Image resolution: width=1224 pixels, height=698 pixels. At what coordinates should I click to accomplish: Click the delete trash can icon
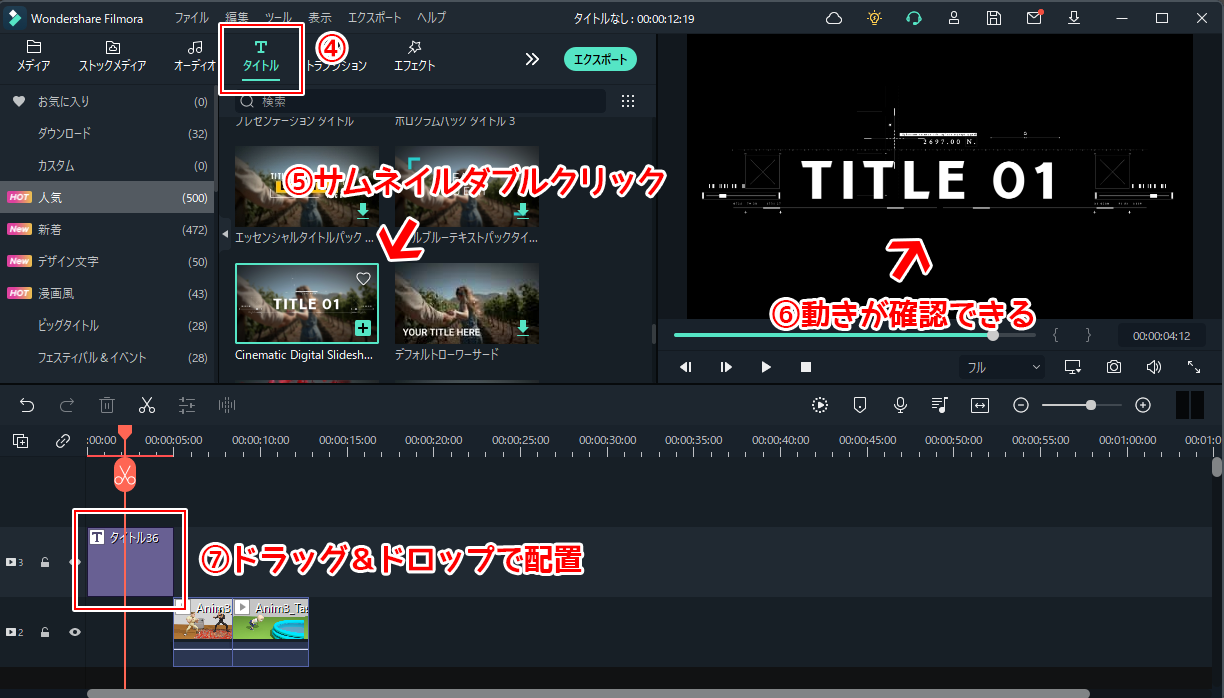[107, 405]
